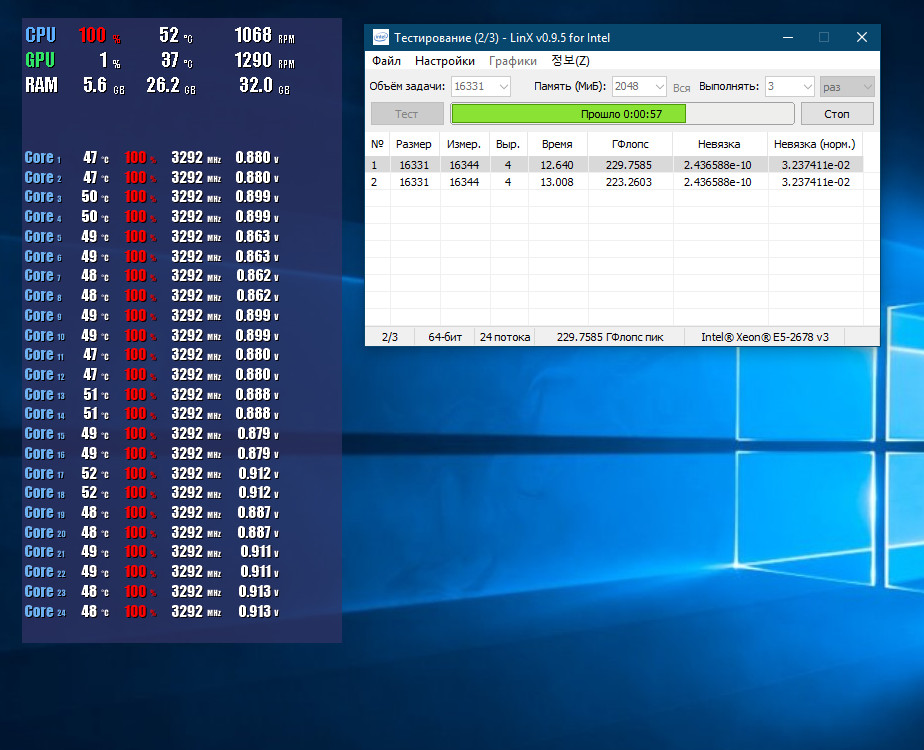Open the Файл menu
Image resolution: width=924 pixels, height=750 pixels.
pyautogui.click(x=386, y=61)
